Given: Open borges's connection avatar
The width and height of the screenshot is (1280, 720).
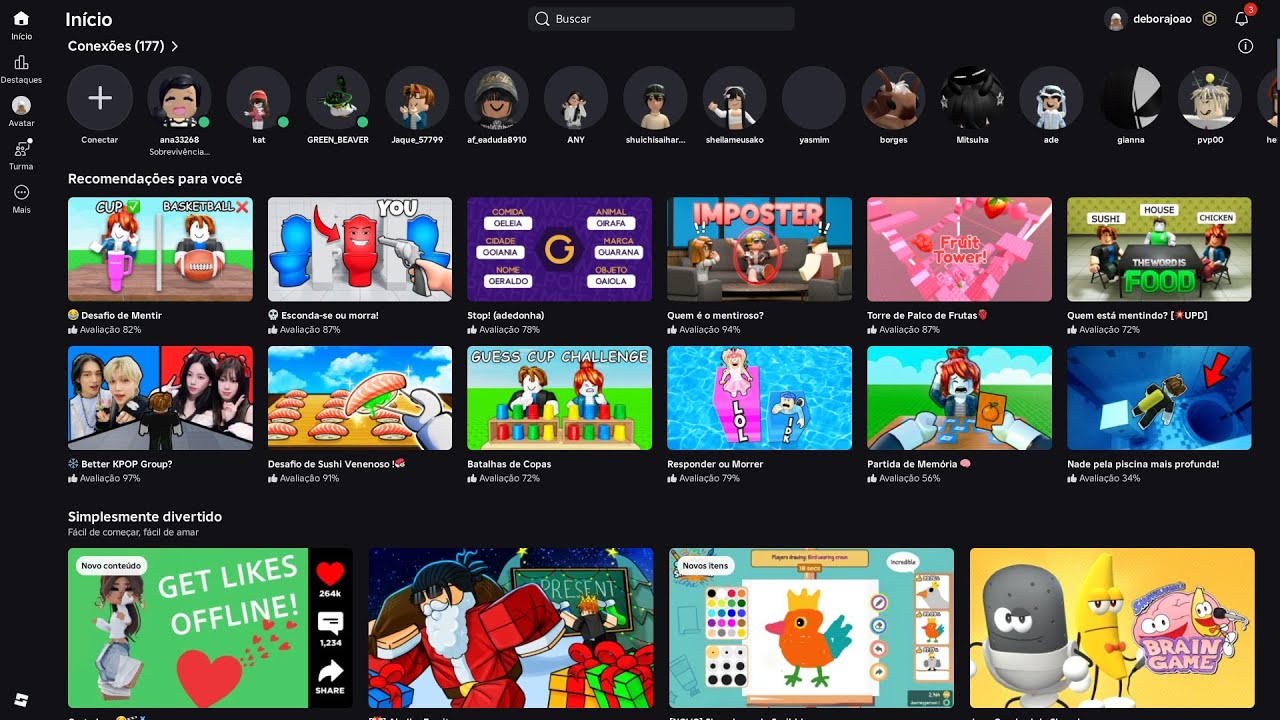Looking at the screenshot, I should pyautogui.click(x=893, y=98).
